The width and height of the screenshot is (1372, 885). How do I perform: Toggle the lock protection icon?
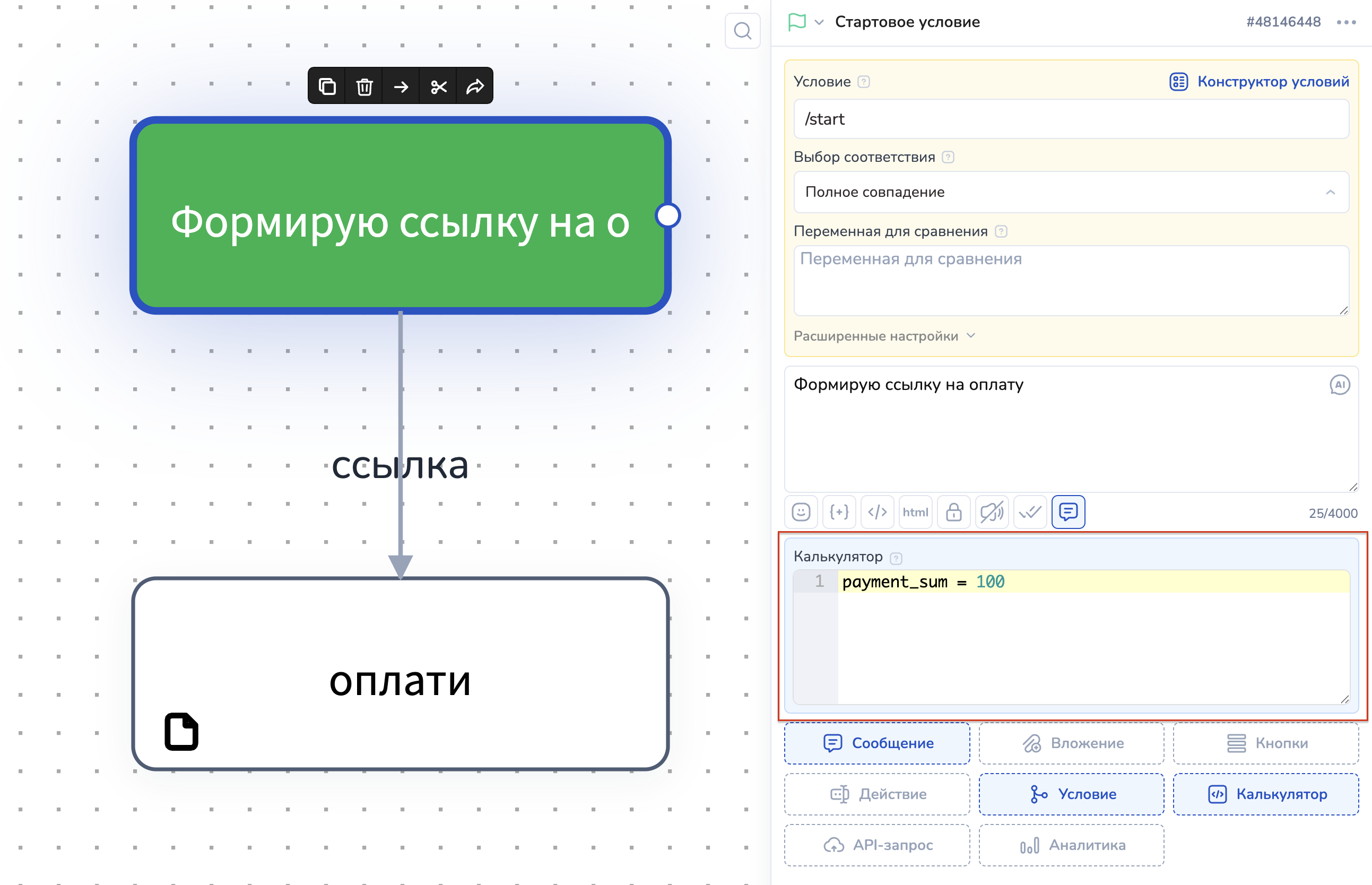(954, 511)
